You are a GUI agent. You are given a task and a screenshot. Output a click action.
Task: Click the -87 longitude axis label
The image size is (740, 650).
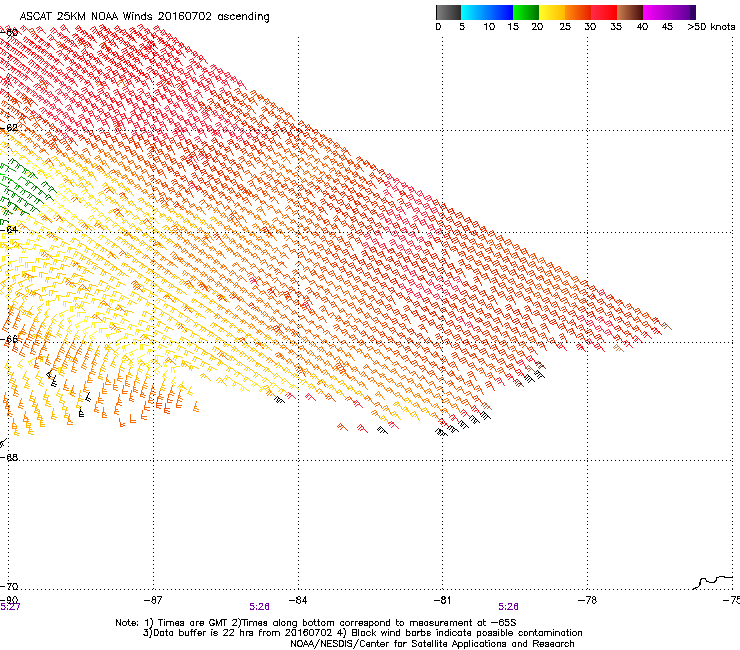click(153, 600)
